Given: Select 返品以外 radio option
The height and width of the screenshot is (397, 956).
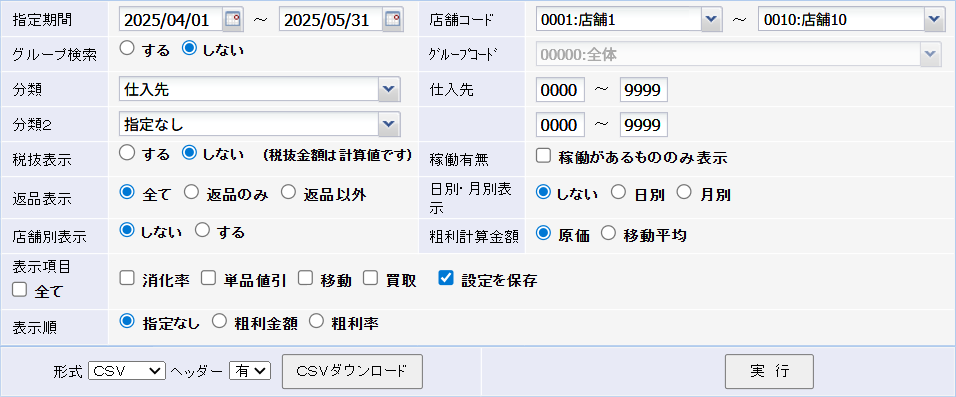Looking at the screenshot, I should point(288,193).
